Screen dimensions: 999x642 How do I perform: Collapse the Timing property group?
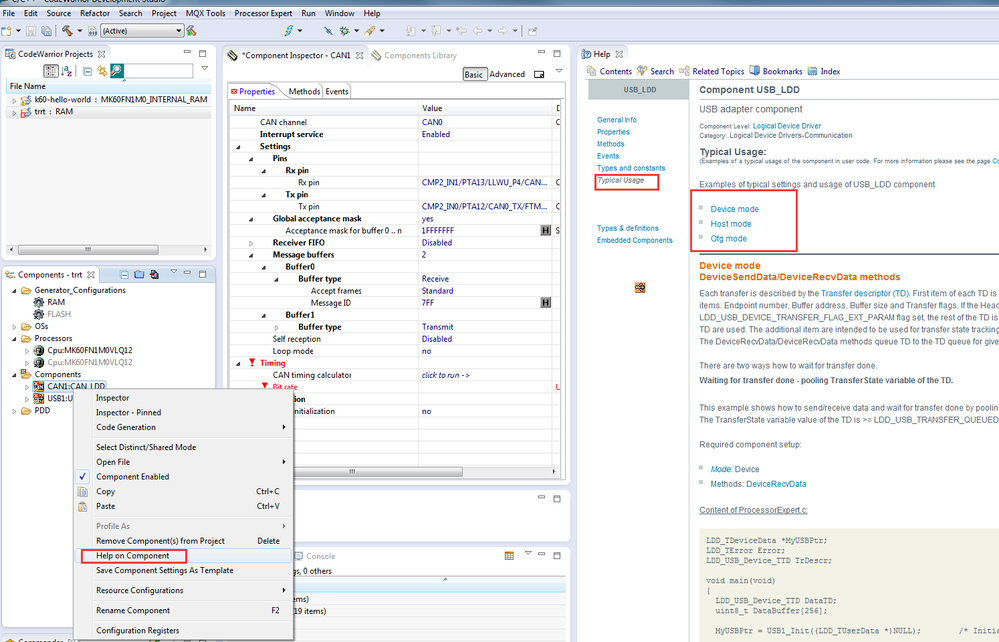click(239, 364)
